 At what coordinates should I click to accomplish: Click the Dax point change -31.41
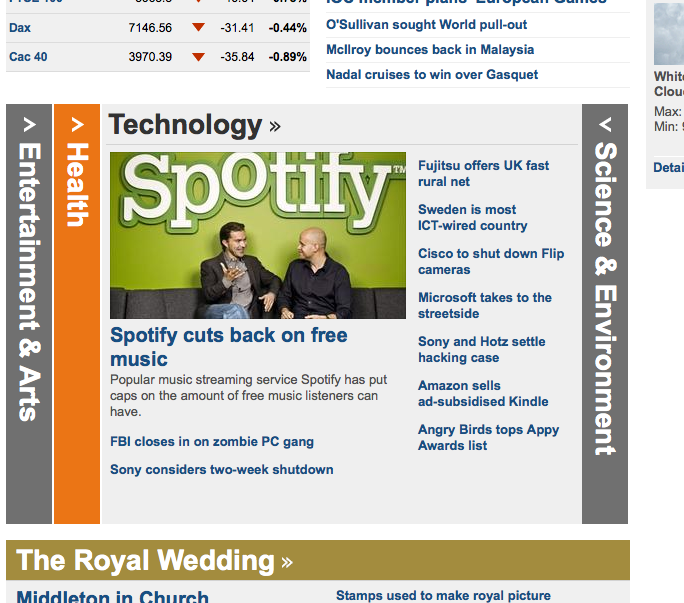pyautogui.click(x=237, y=28)
